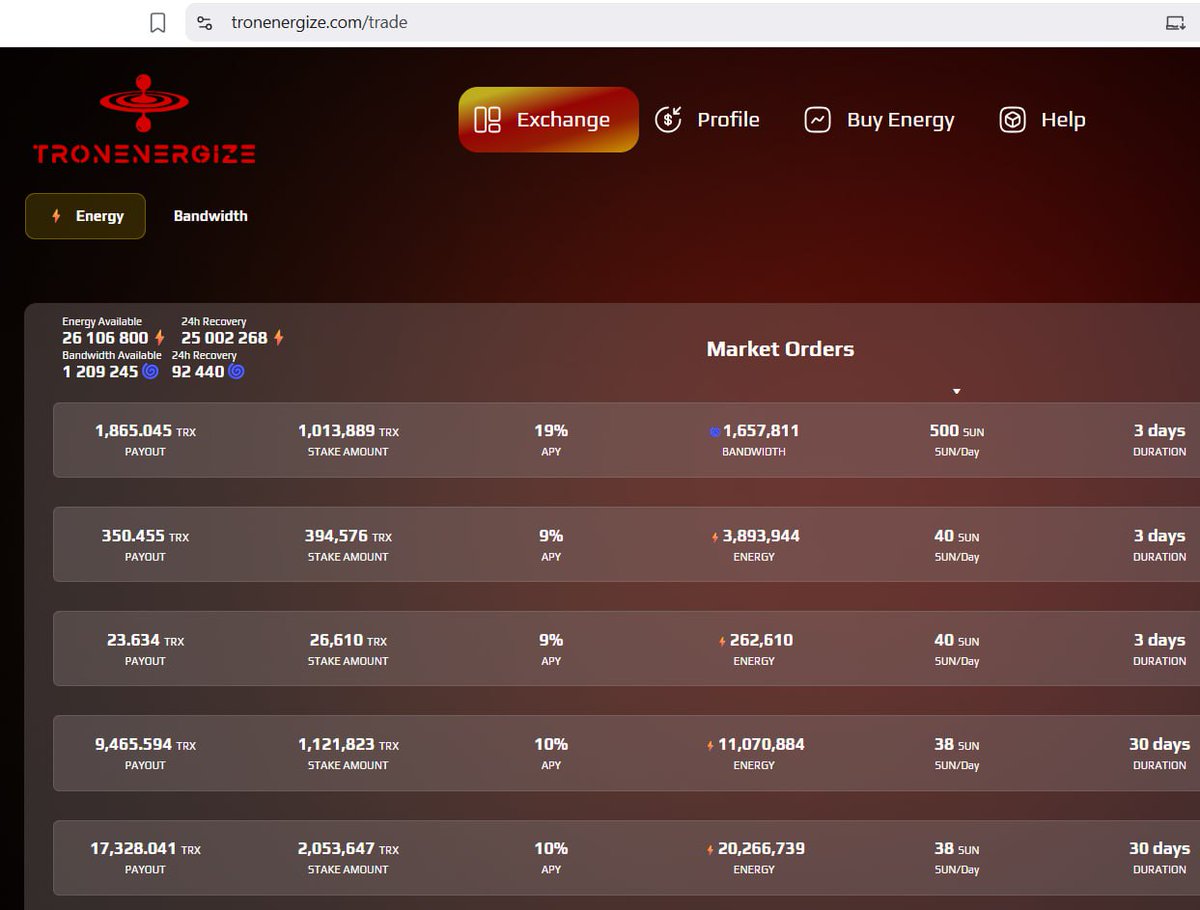1200x910 pixels.
Task: Click the Profile dollar-coin icon
Action: 668,120
